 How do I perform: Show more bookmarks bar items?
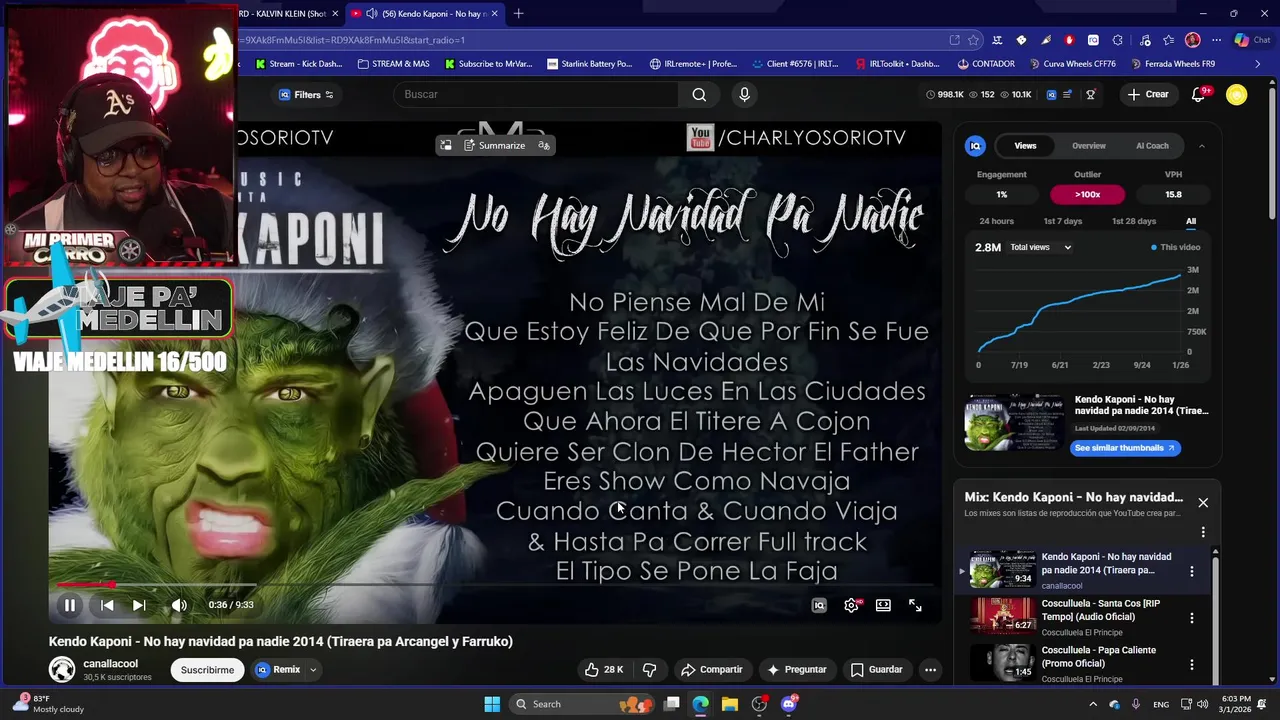point(1258,64)
